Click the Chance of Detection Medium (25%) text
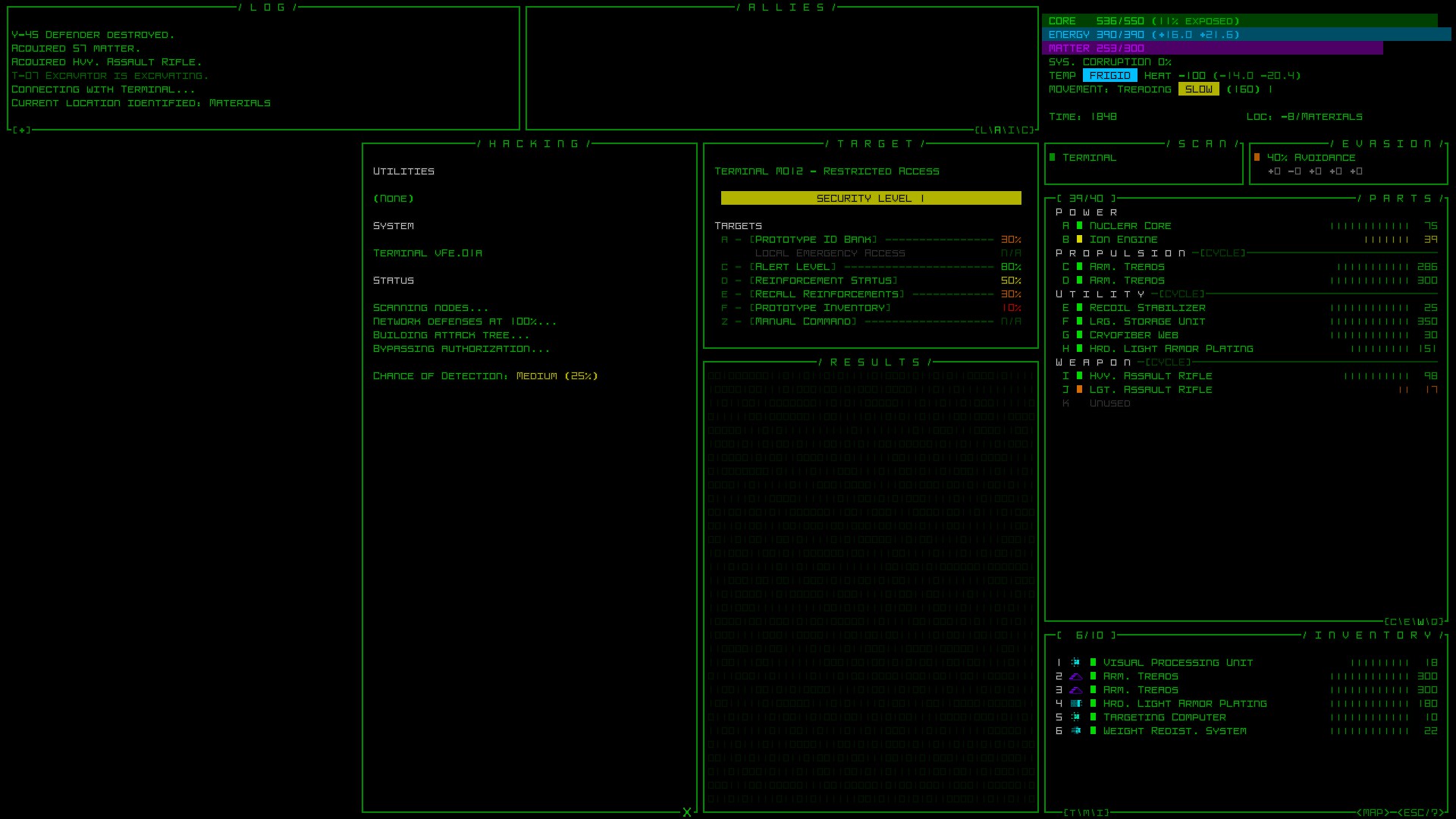Screen dimensions: 1456x819 tap(485, 376)
